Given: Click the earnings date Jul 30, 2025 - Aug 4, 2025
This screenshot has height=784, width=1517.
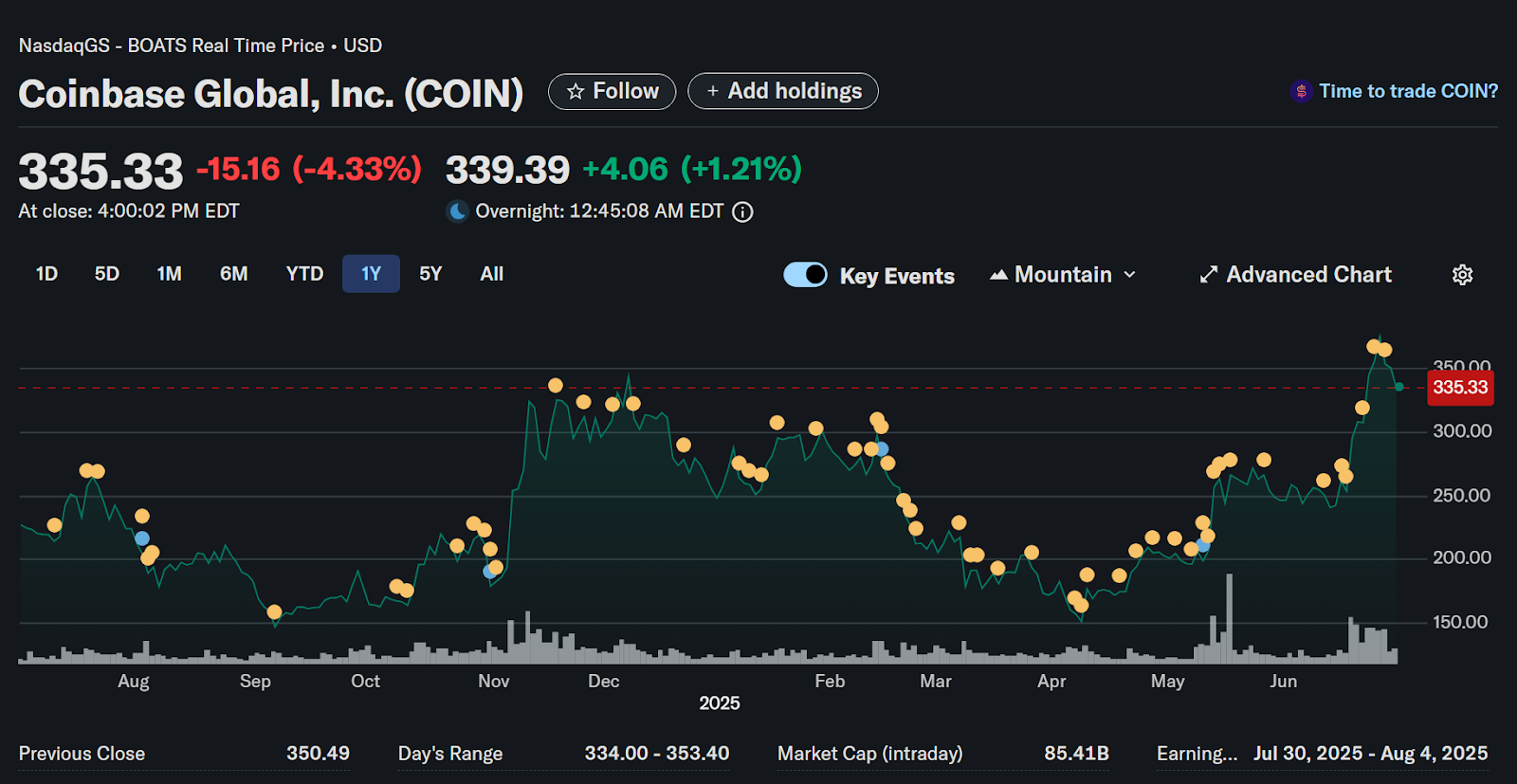Looking at the screenshot, I should pyautogui.click(x=1370, y=754).
